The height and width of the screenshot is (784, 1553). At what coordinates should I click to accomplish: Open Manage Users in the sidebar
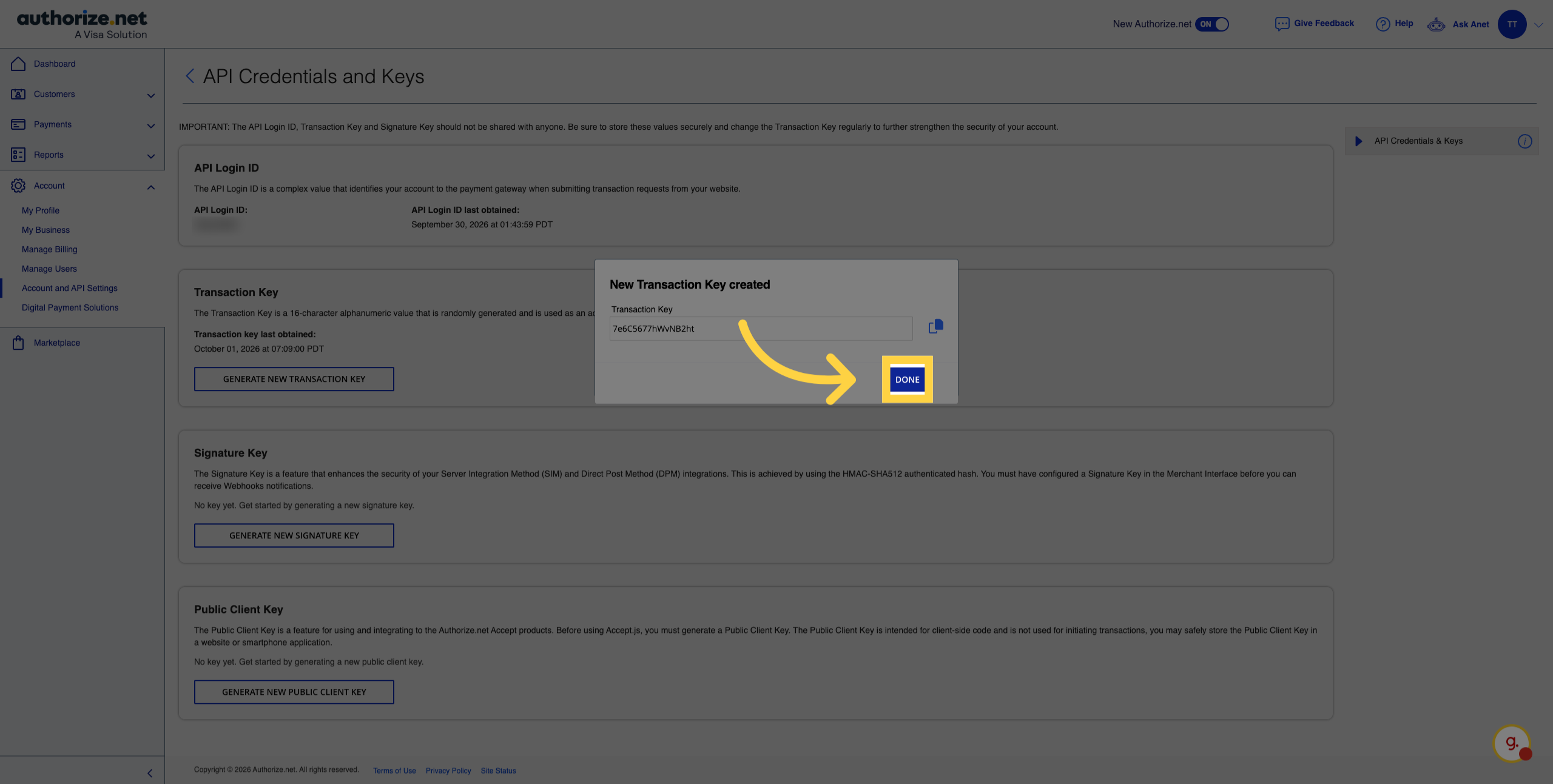coord(49,269)
